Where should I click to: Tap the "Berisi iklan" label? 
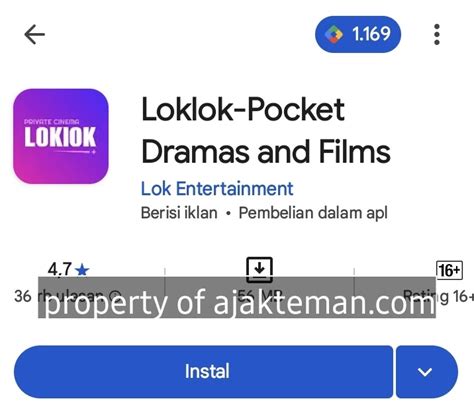(179, 213)
